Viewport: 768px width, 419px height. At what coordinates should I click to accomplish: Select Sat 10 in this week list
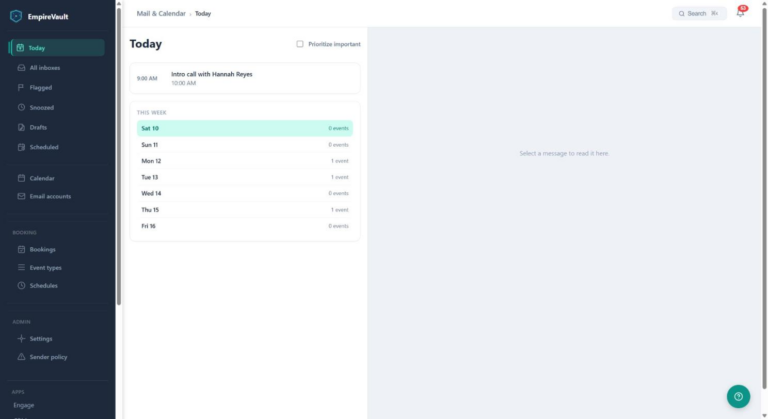coord(245,128)
